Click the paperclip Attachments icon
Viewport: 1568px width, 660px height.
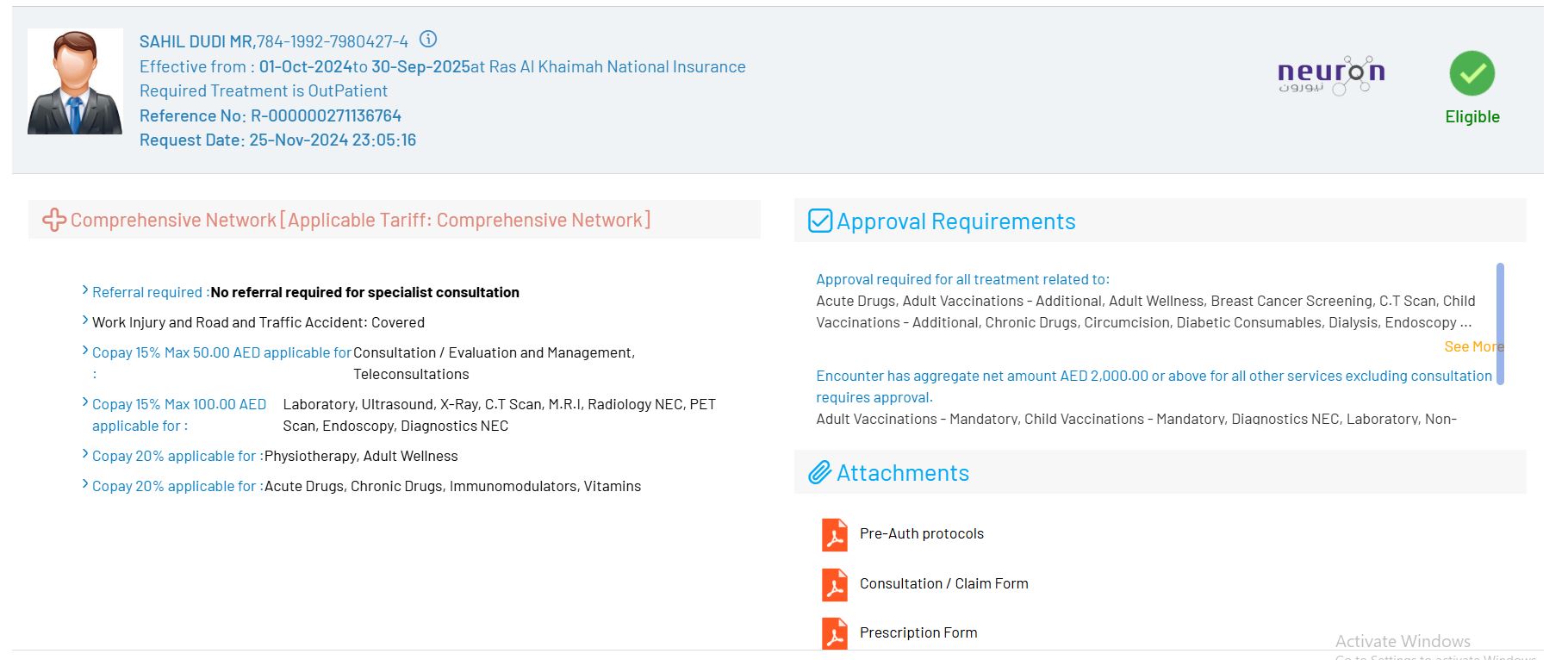tap(819, 473)
